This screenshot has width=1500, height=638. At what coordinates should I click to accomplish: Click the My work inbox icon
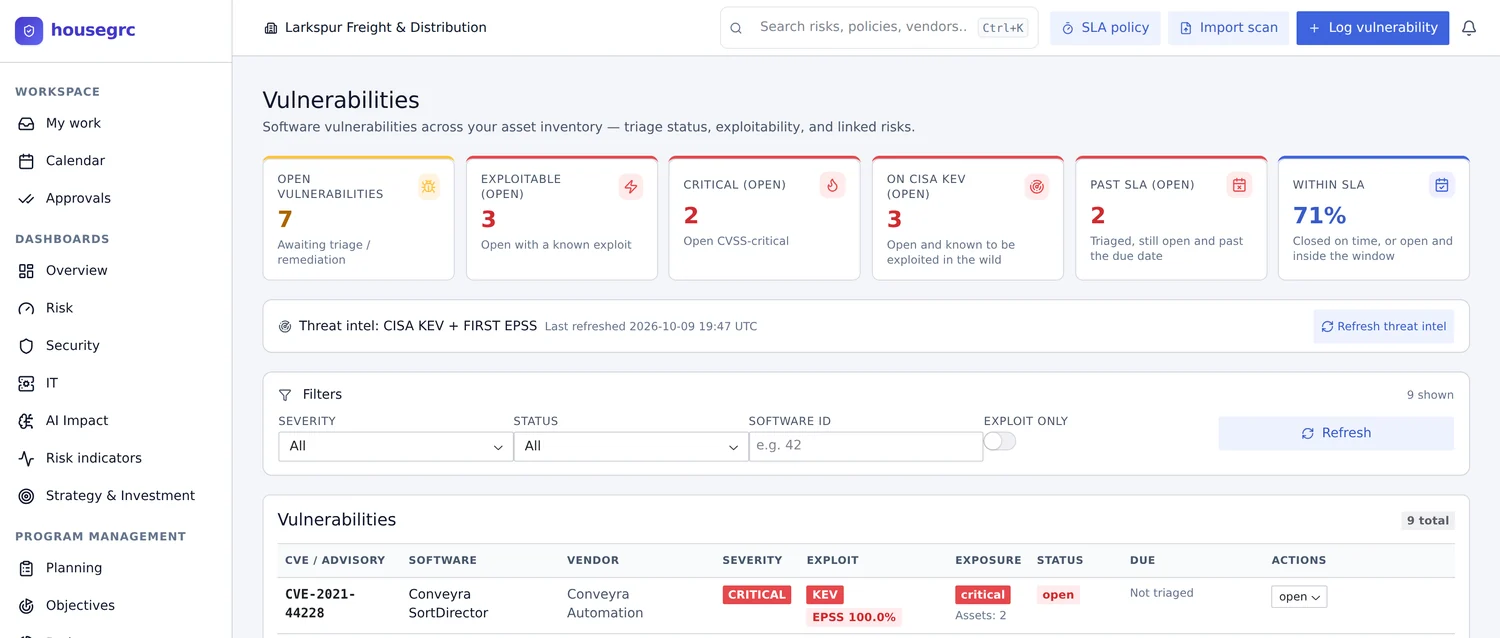click(x=27, y=123)
